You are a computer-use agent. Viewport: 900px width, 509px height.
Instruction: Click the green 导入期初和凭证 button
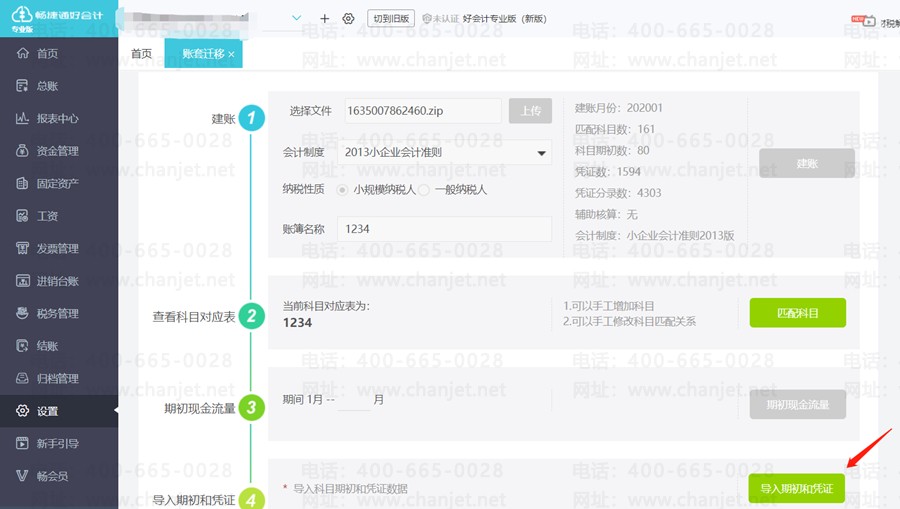tap(797, 488)
